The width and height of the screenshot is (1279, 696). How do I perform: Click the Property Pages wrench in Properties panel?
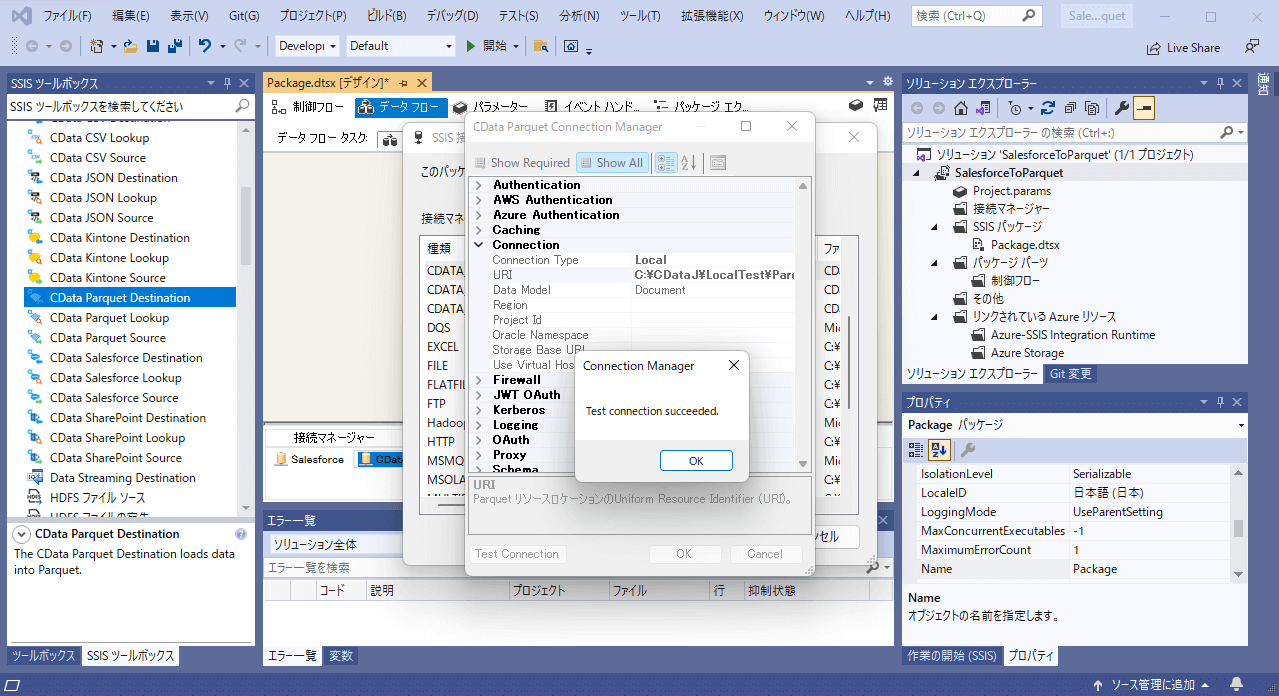[x=968, y=450]
